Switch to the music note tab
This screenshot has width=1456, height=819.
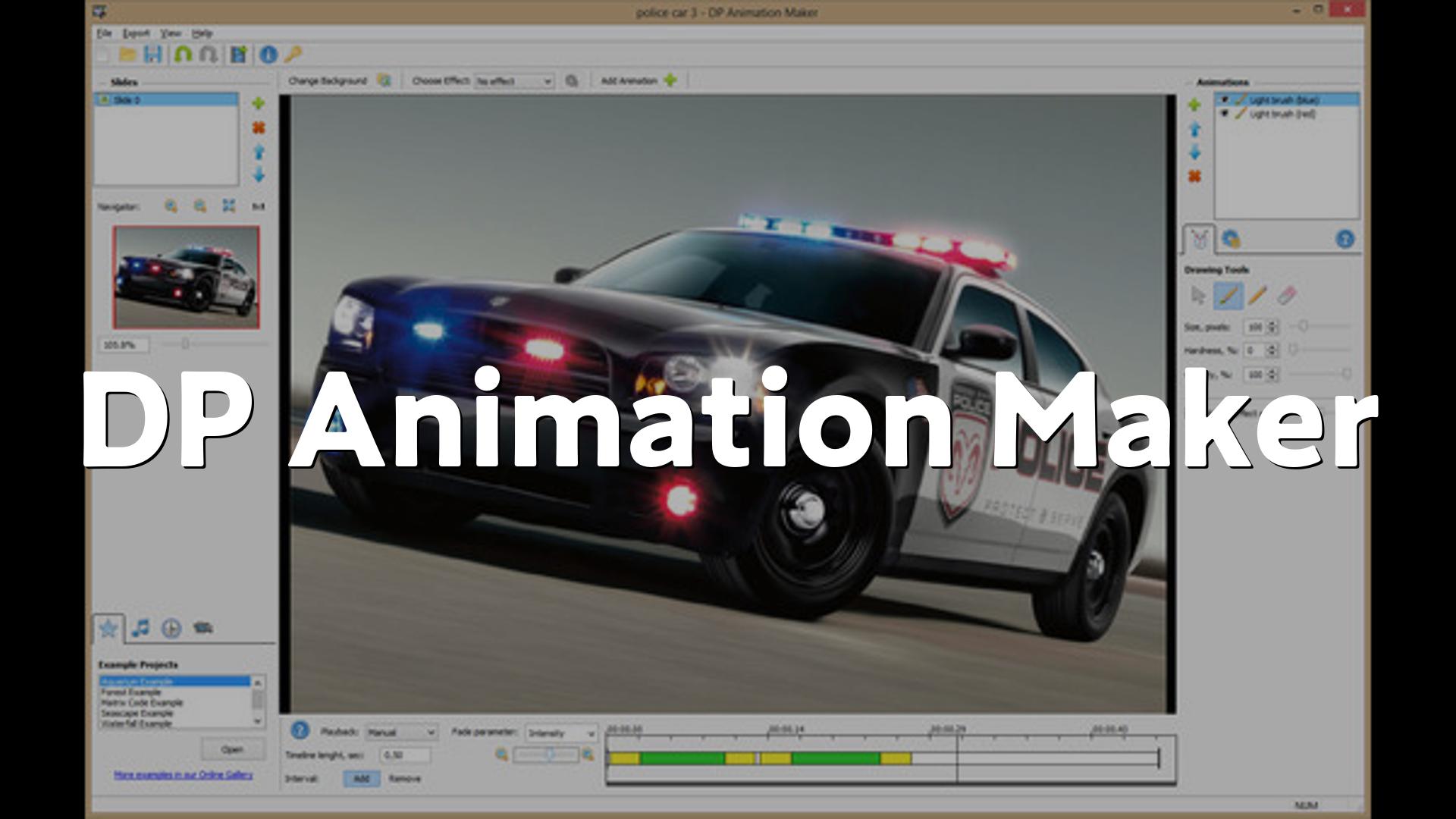140,628
